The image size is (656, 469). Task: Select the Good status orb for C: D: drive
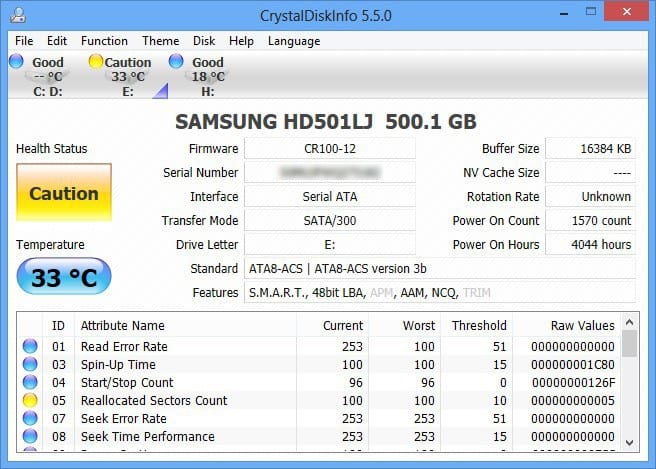[x=16, y=62]
